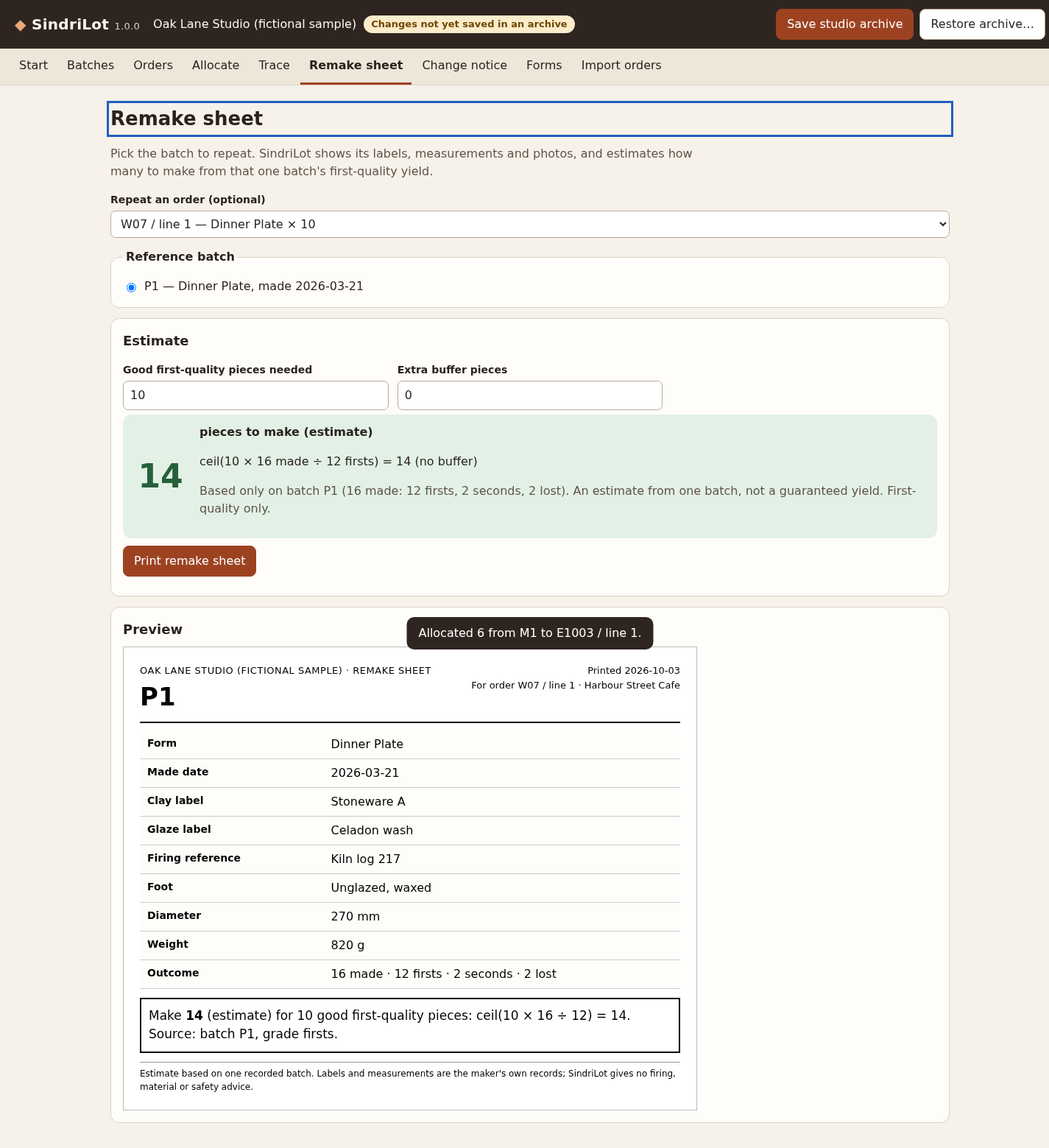Viewport: 1049px width, 1148px height.
Task: Click the 'Dinner Plate' form value in preview
Action: coord(367,744)
